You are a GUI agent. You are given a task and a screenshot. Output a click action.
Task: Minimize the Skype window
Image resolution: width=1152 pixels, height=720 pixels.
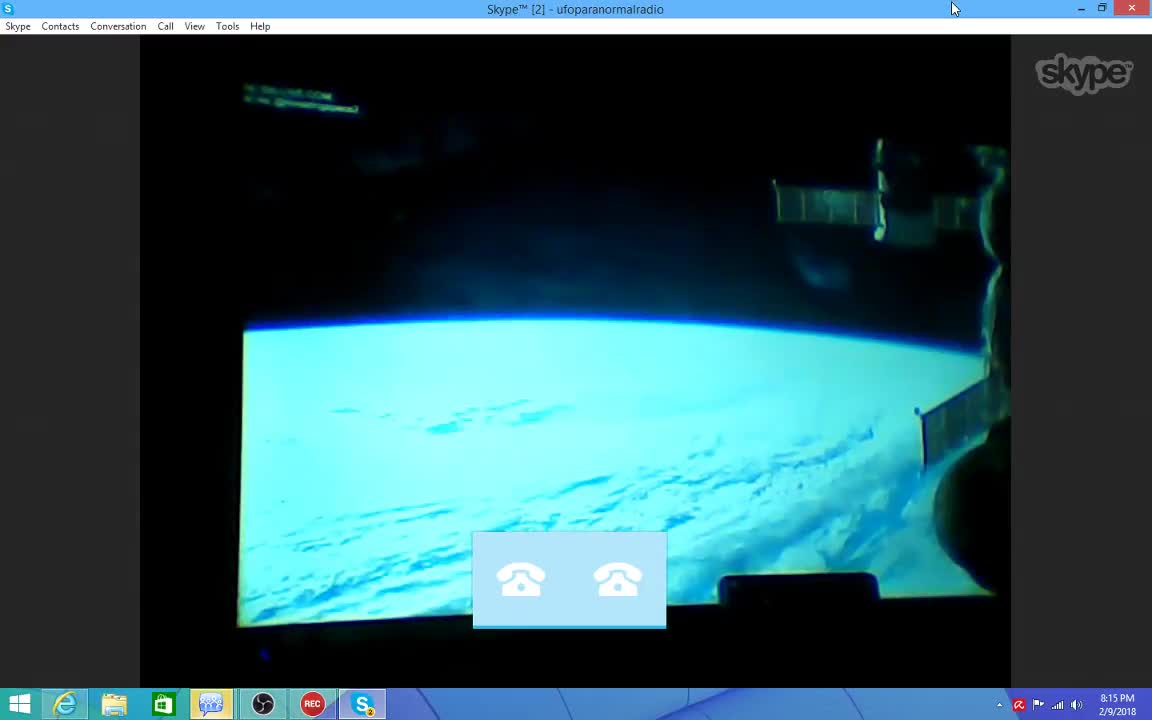click(x=1081, y=9)
